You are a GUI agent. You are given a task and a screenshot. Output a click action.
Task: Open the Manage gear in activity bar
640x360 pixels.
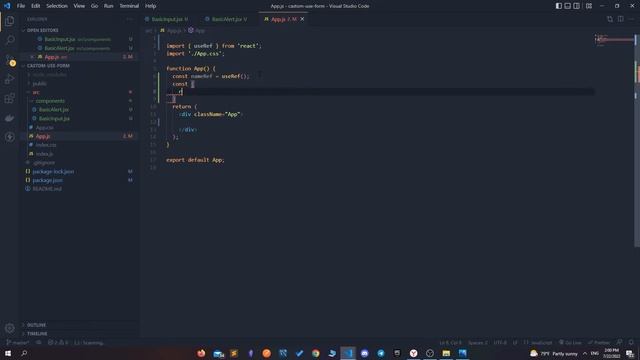pyautogui.click(x=10, y=328)
